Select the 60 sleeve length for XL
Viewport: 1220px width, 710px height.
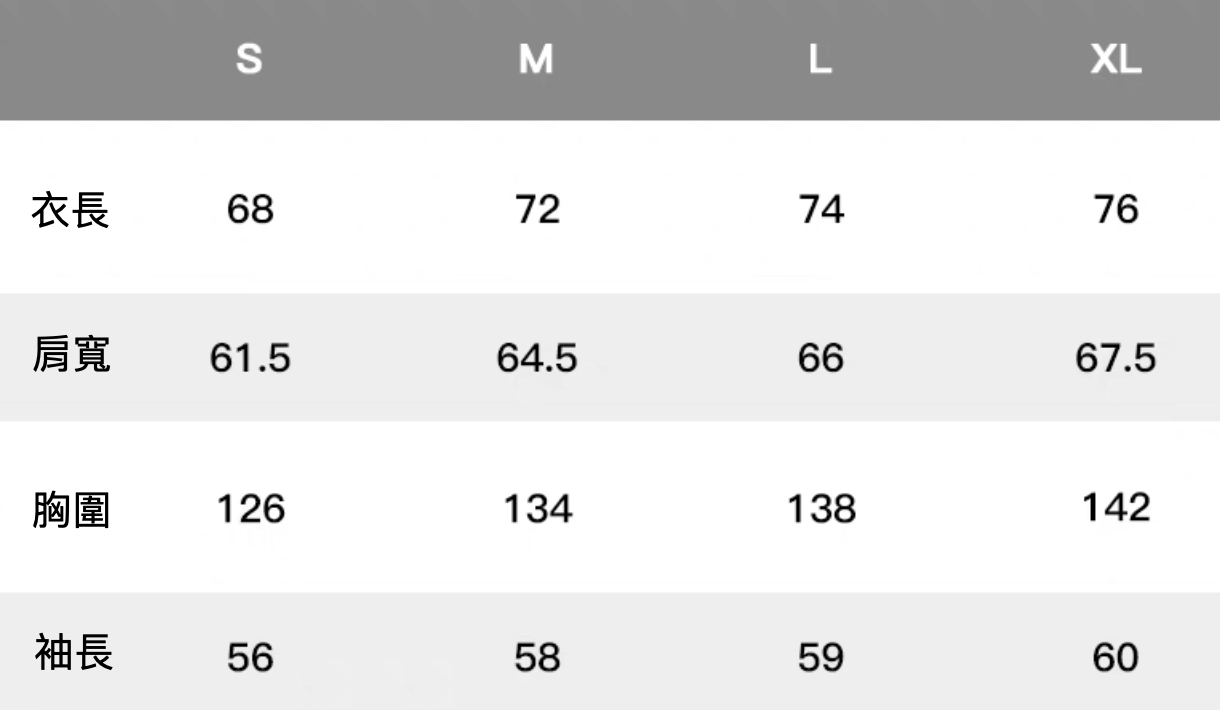(x=1116, y=657)
